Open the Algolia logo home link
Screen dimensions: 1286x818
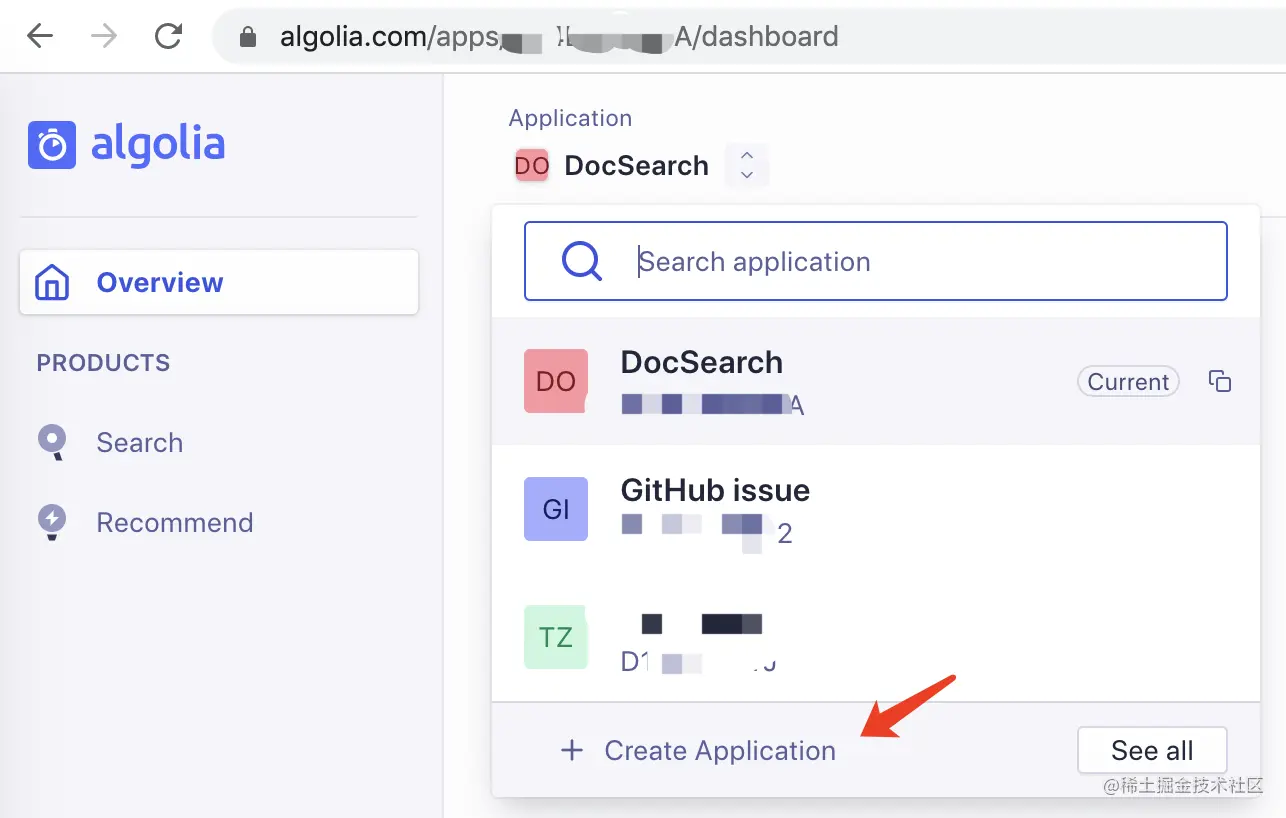(126, 145)
